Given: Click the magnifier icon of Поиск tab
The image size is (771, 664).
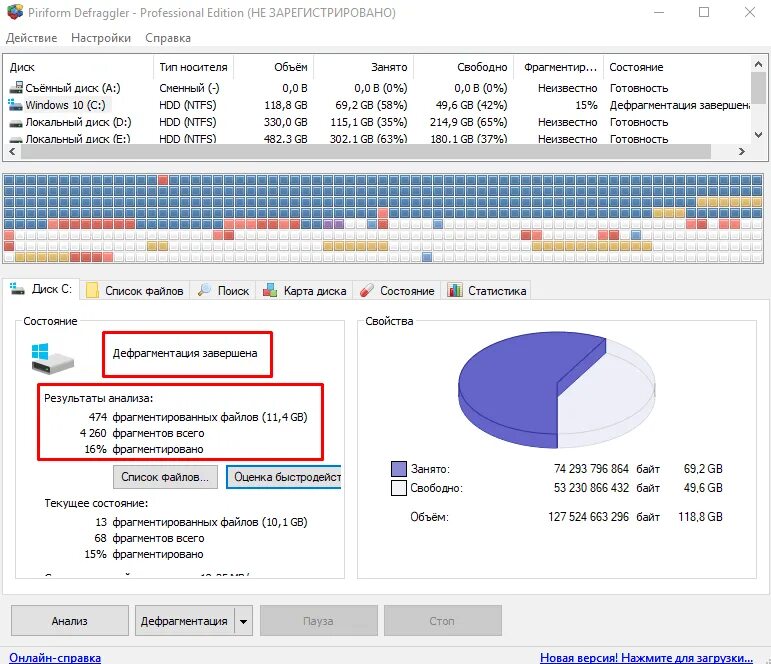Looking at the screenshot, I should tap(204, 290).
